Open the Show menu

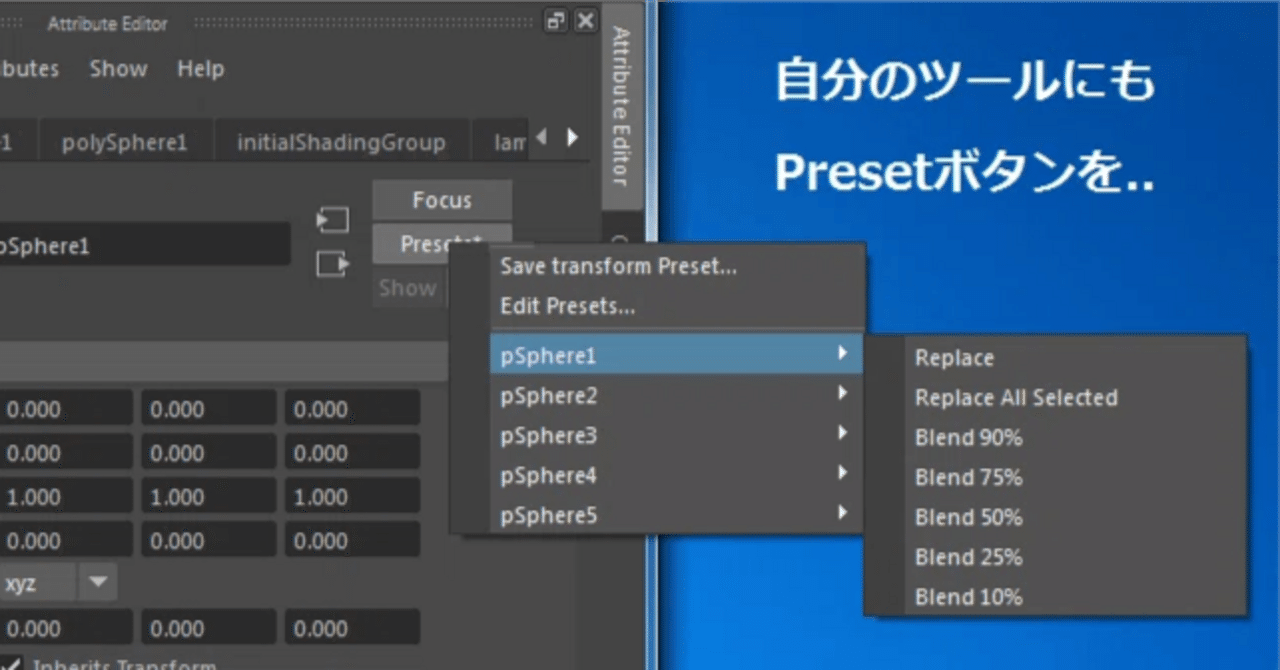[118, 69]
